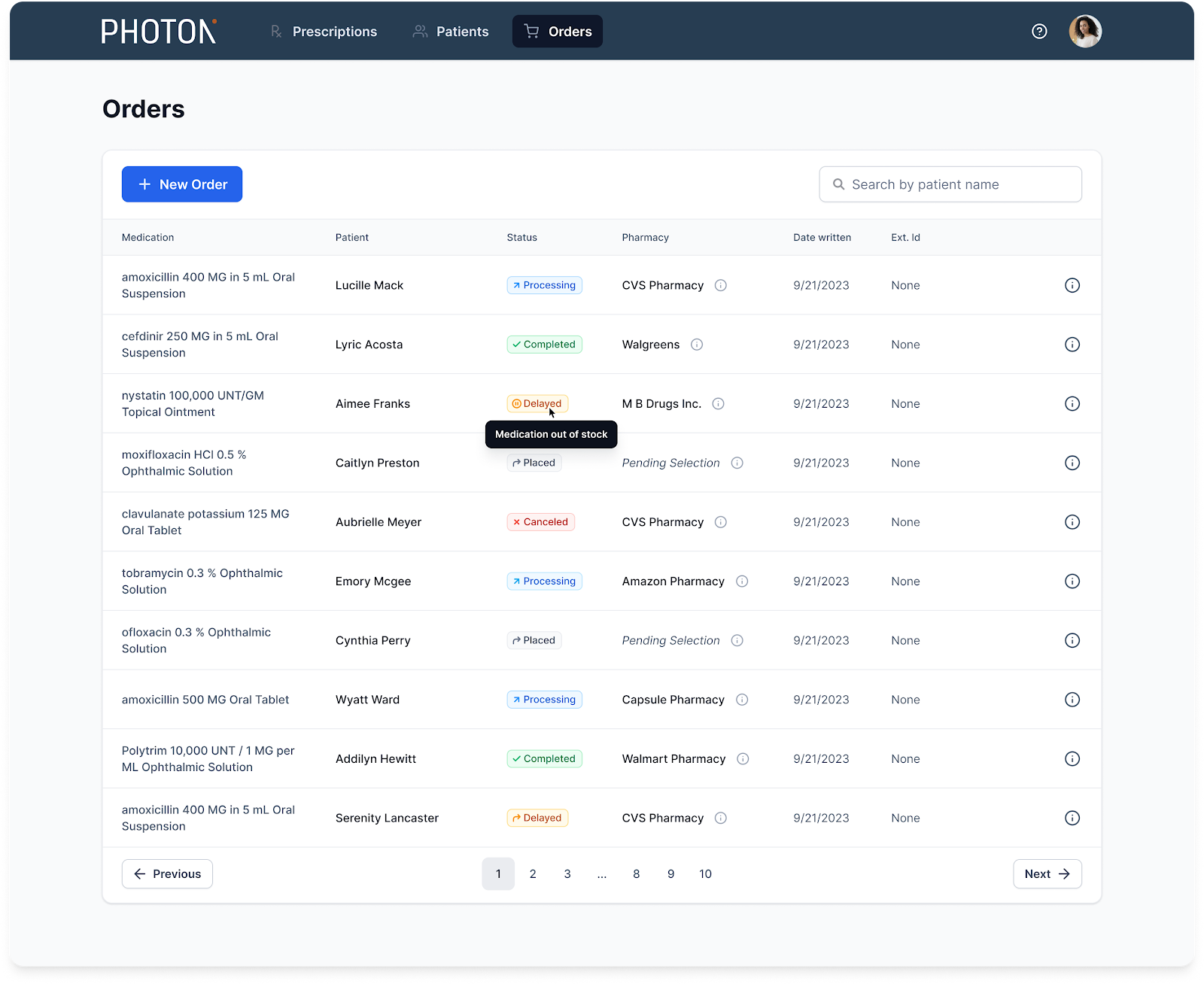Viewport: 1204px width, 984px height.
Task: Jump to page 10
Action: click(x=705, y=874)
